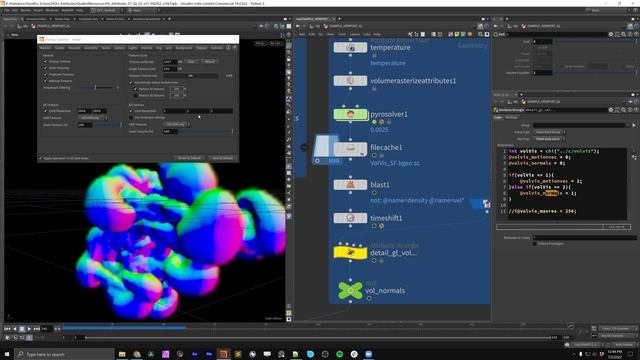Toggle the Mipmap Textures checkbox
This screenshot has width=640, height=360.
pos(45,81)
